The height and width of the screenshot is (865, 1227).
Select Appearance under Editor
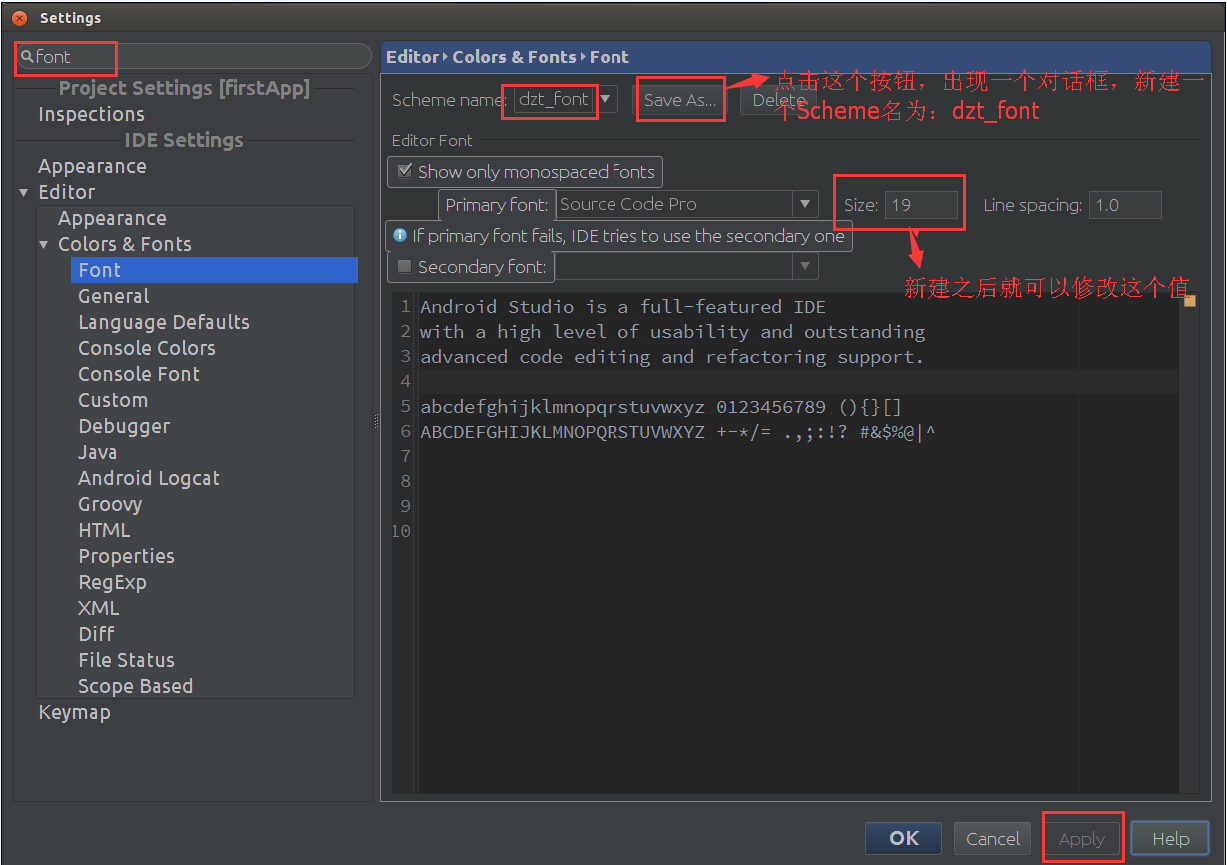pos(112,218)
